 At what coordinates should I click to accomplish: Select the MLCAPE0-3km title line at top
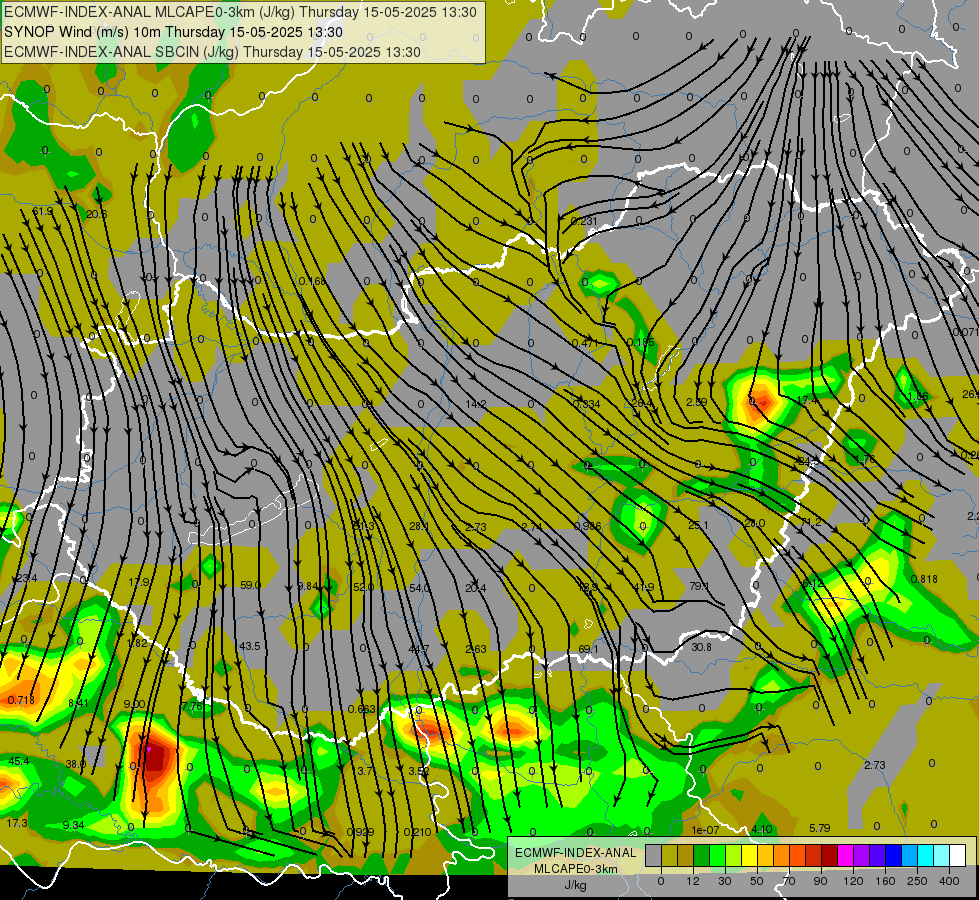tap(240, 12)
